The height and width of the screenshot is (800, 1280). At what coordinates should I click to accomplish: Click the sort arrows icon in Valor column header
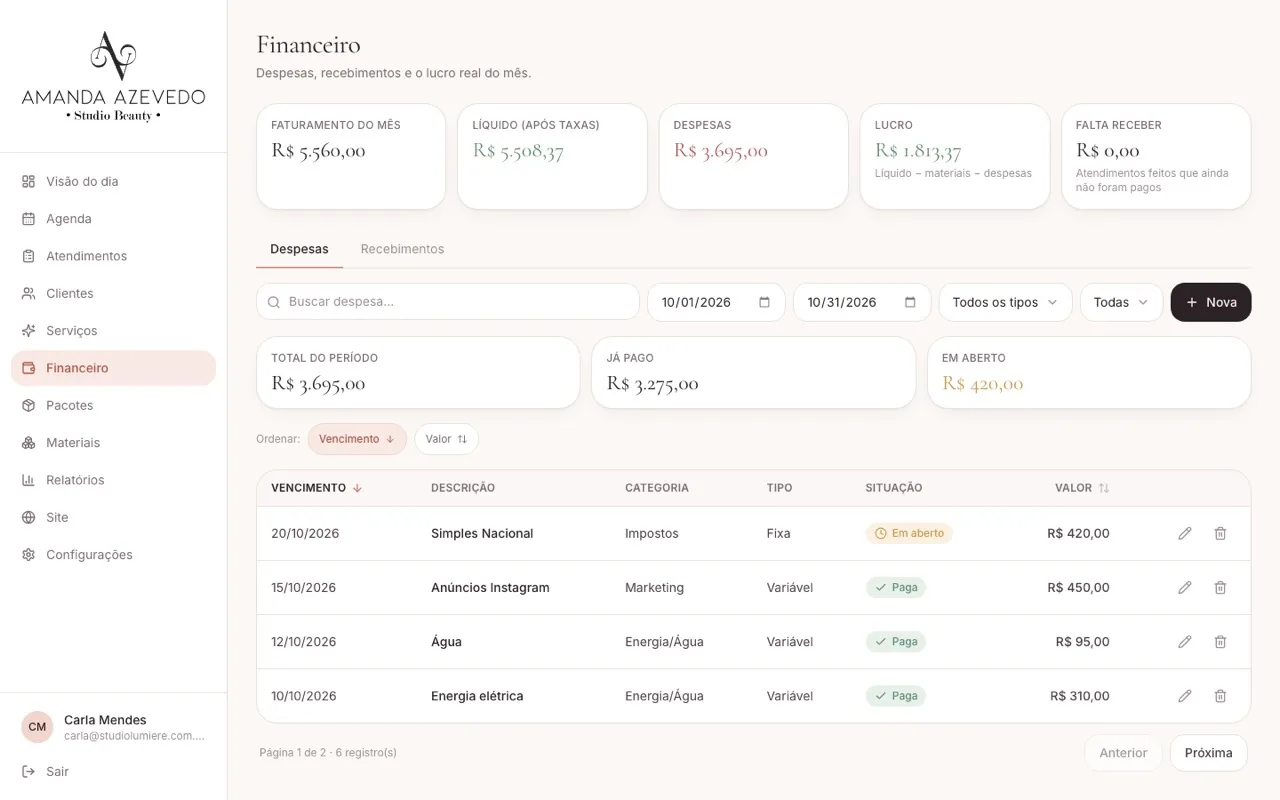pyautogui.click(x=1104, y=488)
